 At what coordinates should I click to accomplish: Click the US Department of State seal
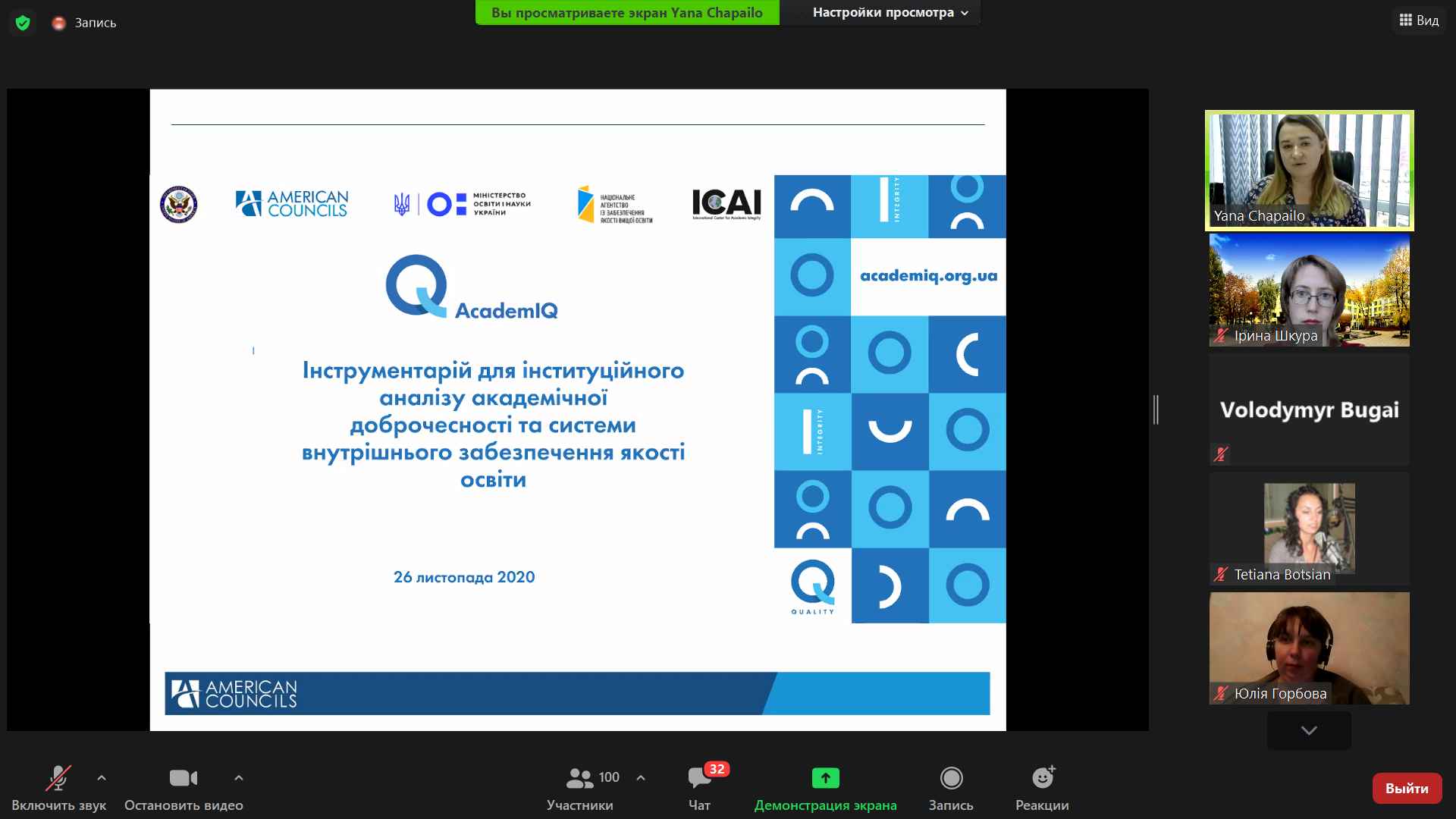[x=179, y=204]
